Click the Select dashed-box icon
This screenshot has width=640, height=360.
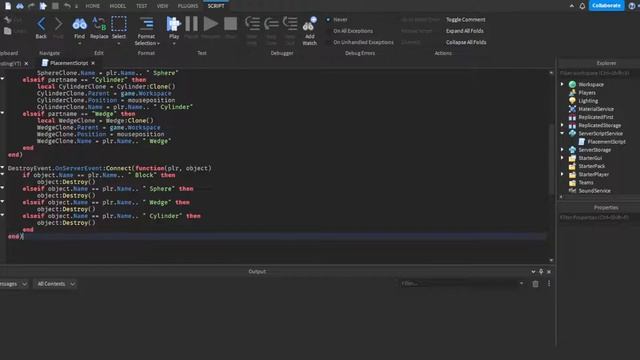(119, 24)
